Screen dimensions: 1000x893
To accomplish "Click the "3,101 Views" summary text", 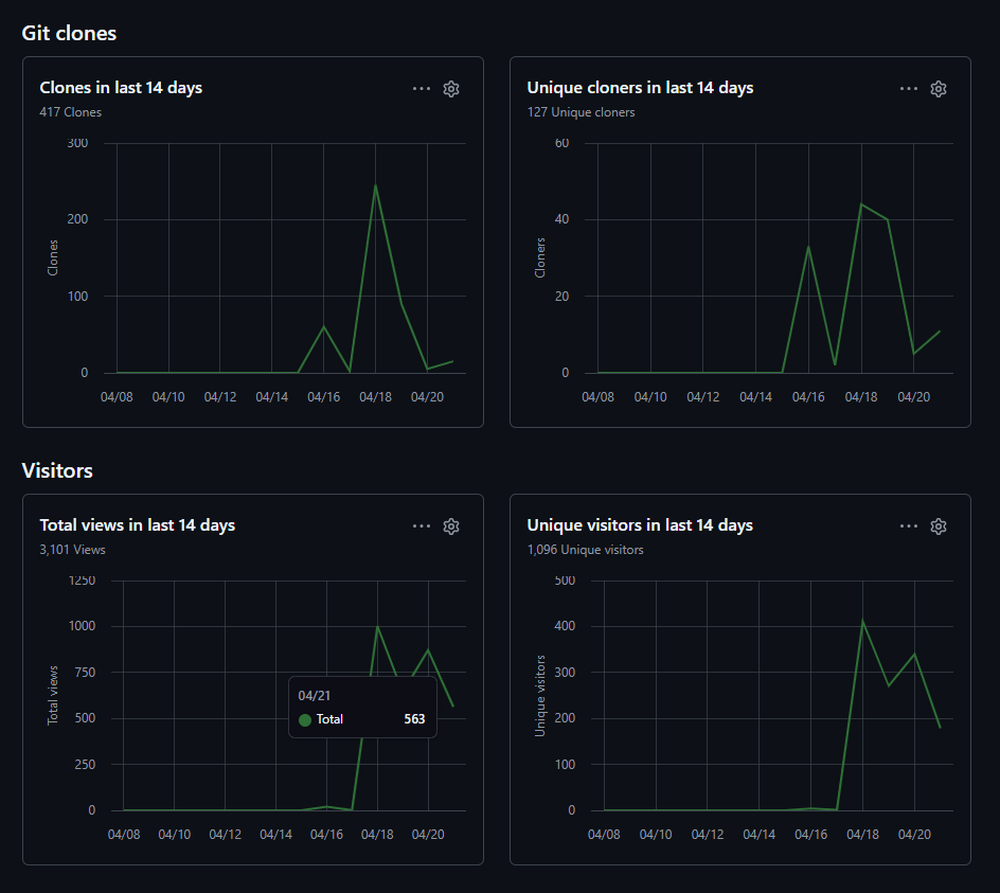I will point(72,550).
